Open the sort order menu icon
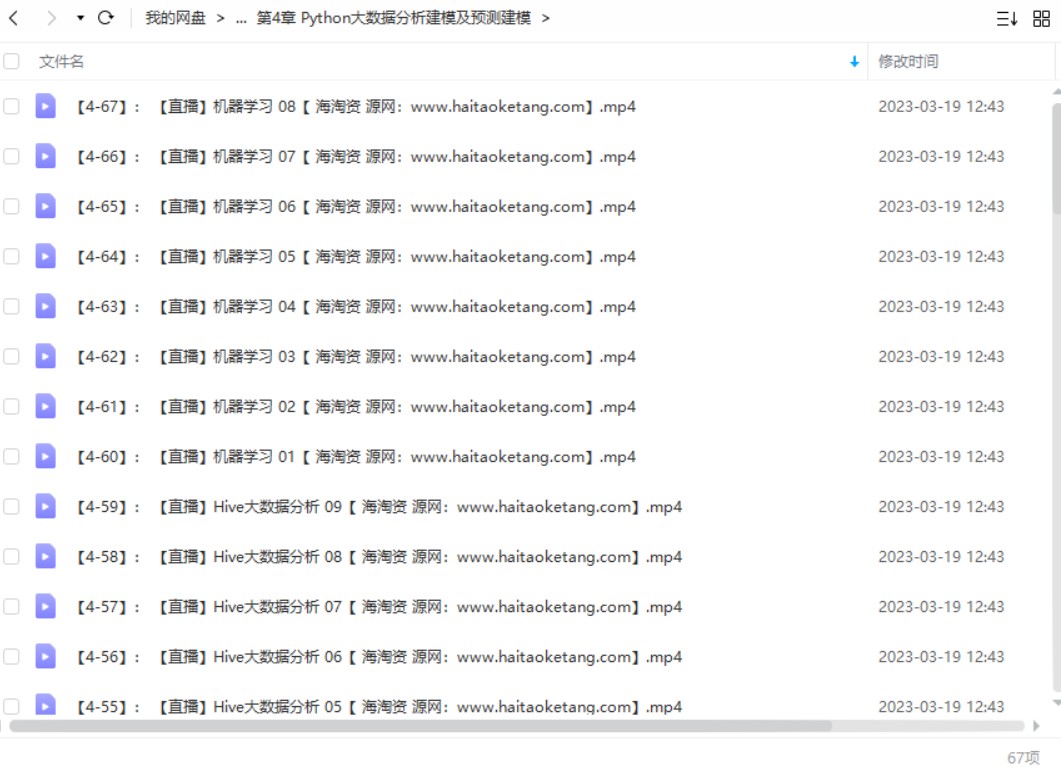 point(1007,18)
